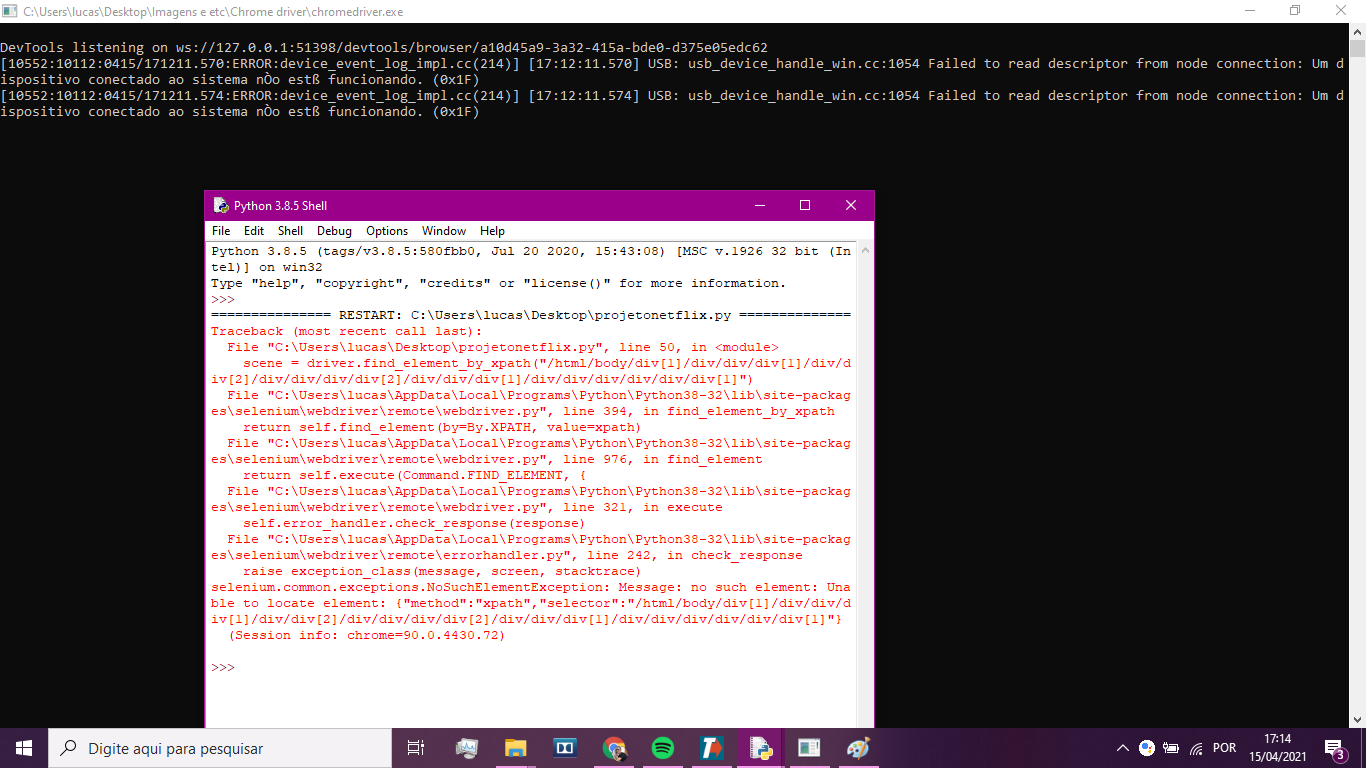
Task: Click the taskbar search box
Action: click(220, 748)
